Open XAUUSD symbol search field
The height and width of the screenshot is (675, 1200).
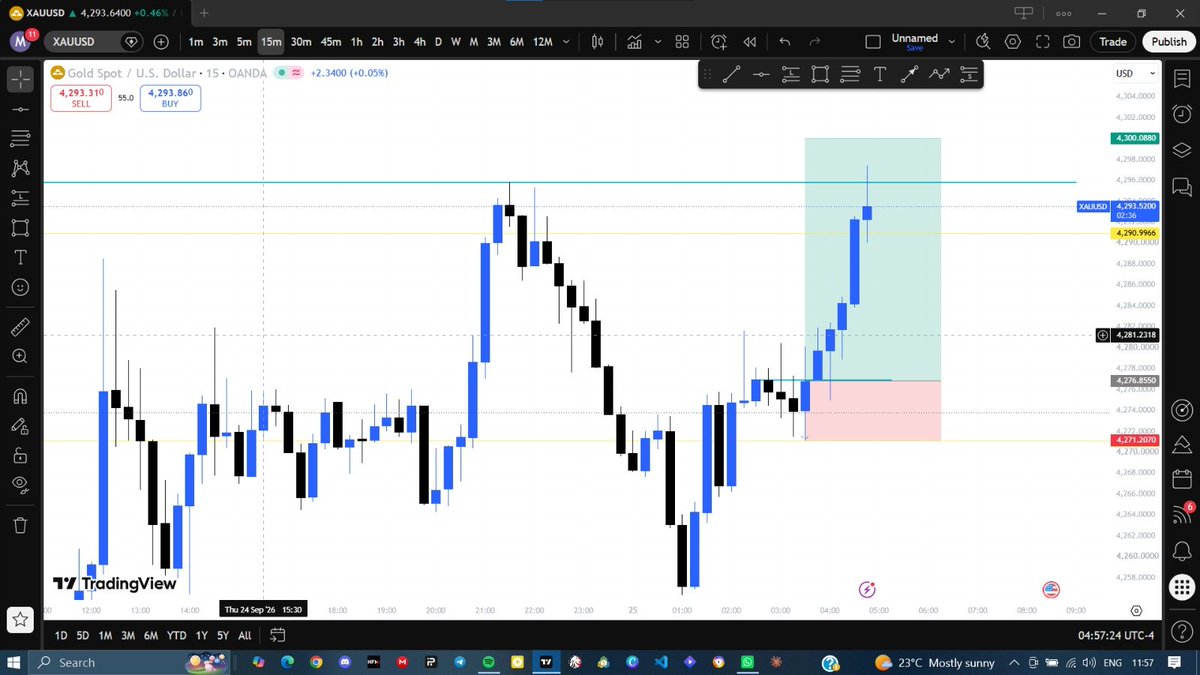94,42
